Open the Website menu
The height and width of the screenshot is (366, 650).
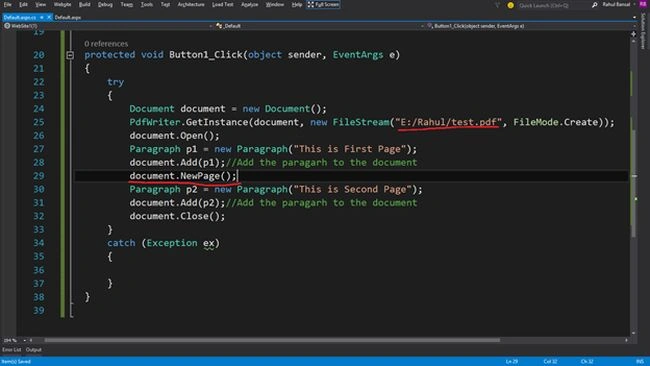(x=62, y=5)
